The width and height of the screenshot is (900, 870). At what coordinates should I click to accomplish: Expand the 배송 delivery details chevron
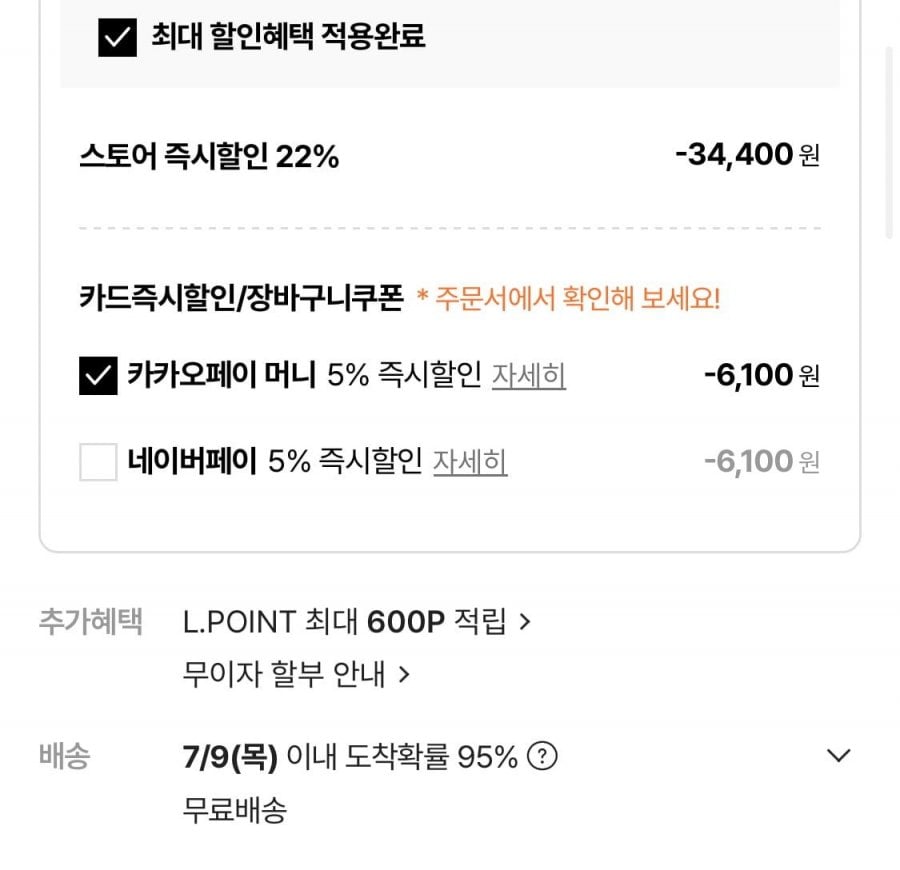pyautogui.click(x=838, y=755)
